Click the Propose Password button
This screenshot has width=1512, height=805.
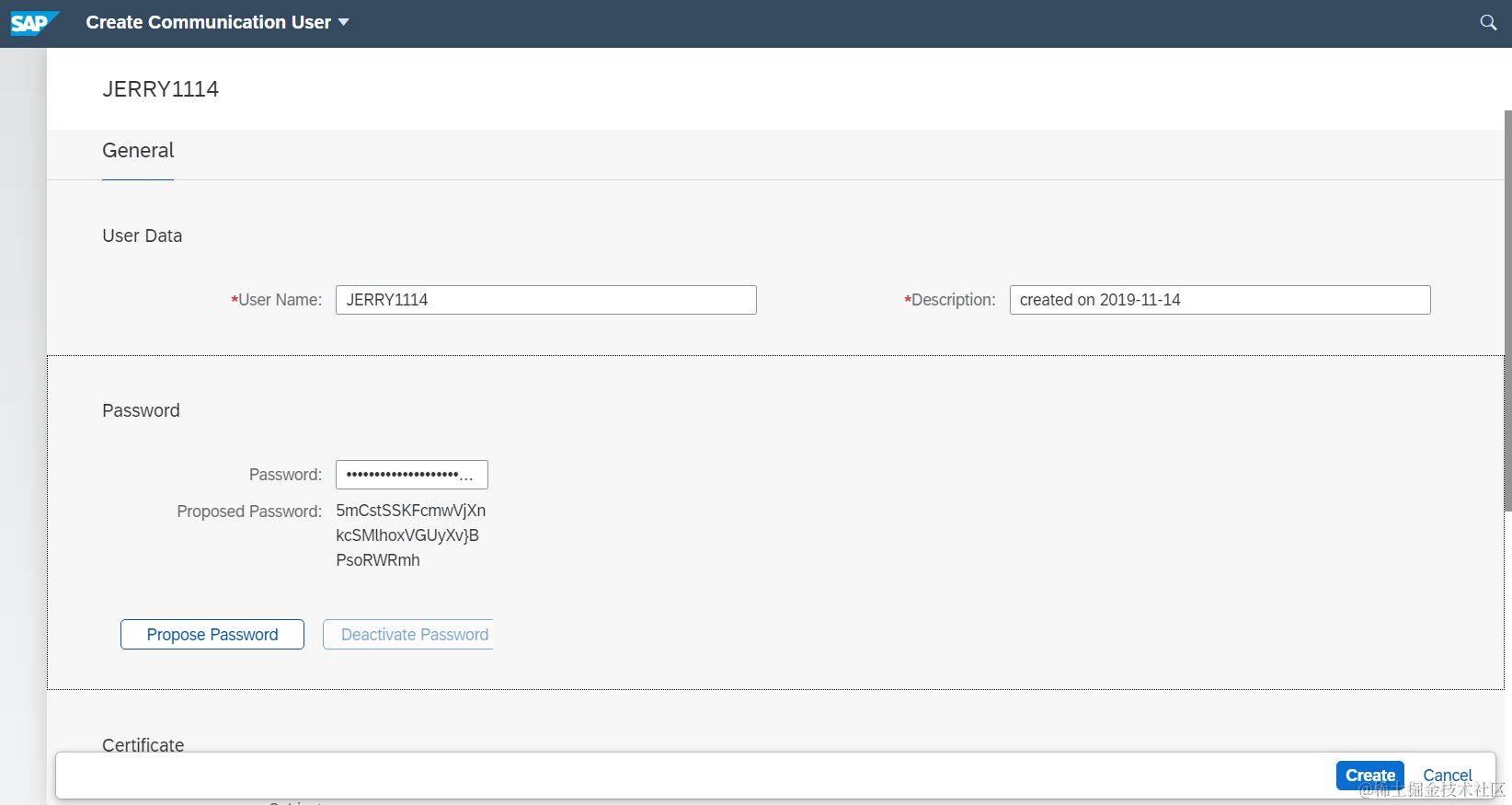(x=212, y=635)
